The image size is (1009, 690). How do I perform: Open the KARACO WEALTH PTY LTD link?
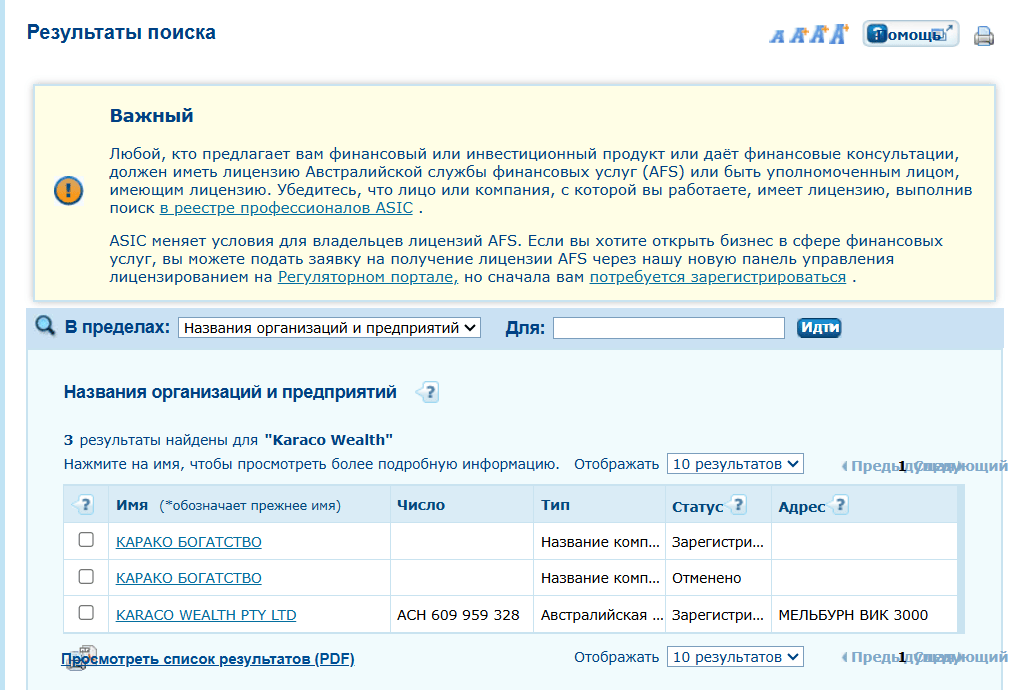pyautogui.click(x=206, y=615)
